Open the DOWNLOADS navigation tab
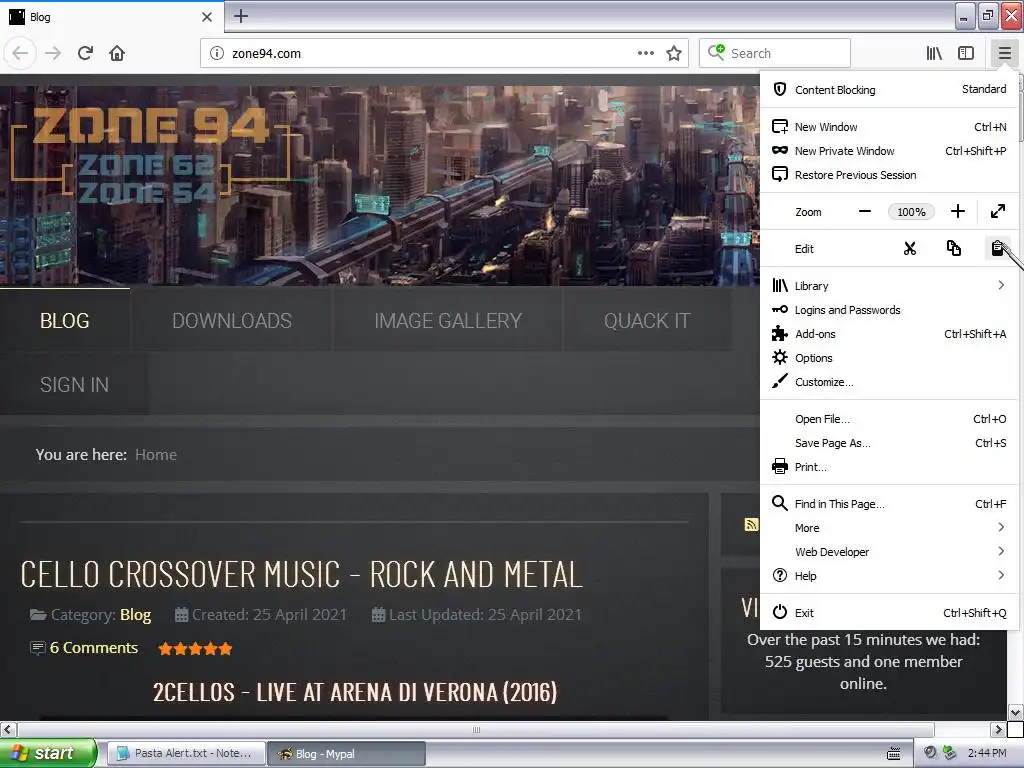Viewport: 1024px width, 768px height. pyautogui.click(x=232, y=320)
